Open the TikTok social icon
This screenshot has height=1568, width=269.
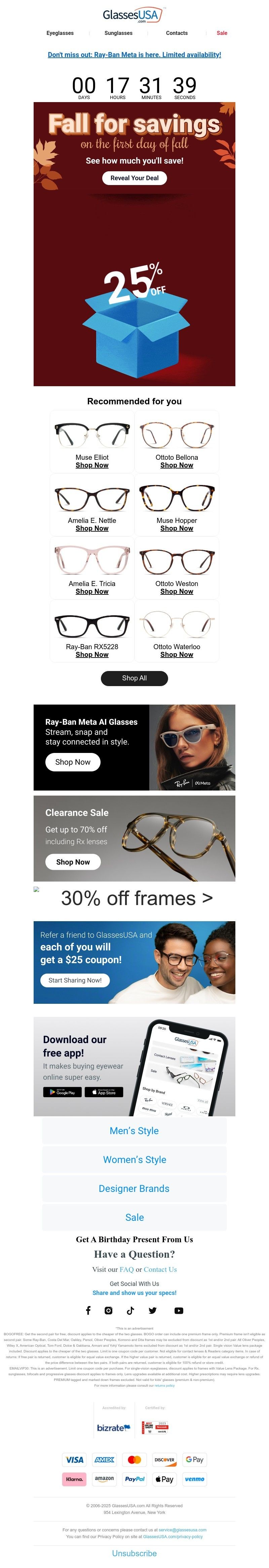(x=130, y=1310)
